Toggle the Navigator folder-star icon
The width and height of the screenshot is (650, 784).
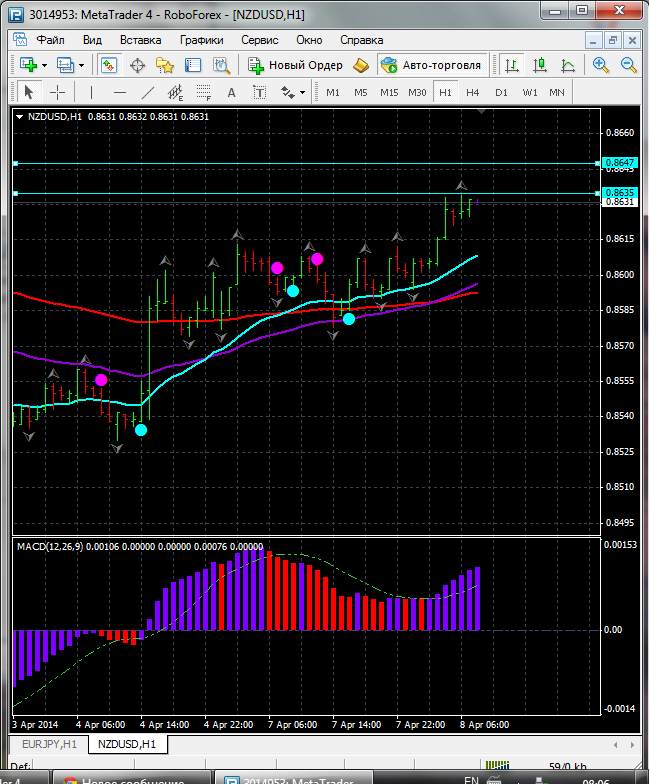pyautogui.click(x=164, y=66)
